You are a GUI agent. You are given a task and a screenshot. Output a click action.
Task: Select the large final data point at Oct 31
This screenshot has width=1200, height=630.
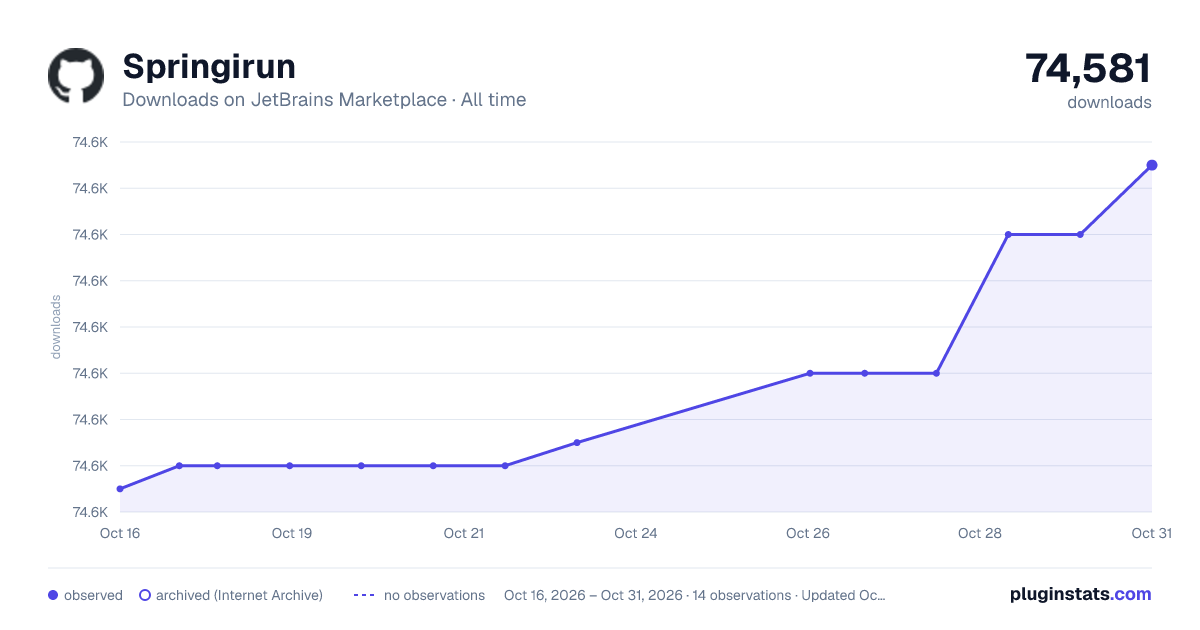(x=1152, y=165)
